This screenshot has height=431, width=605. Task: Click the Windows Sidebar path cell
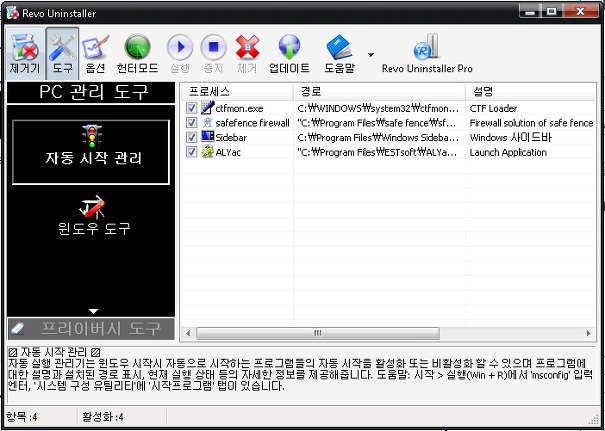coord(378,138)
